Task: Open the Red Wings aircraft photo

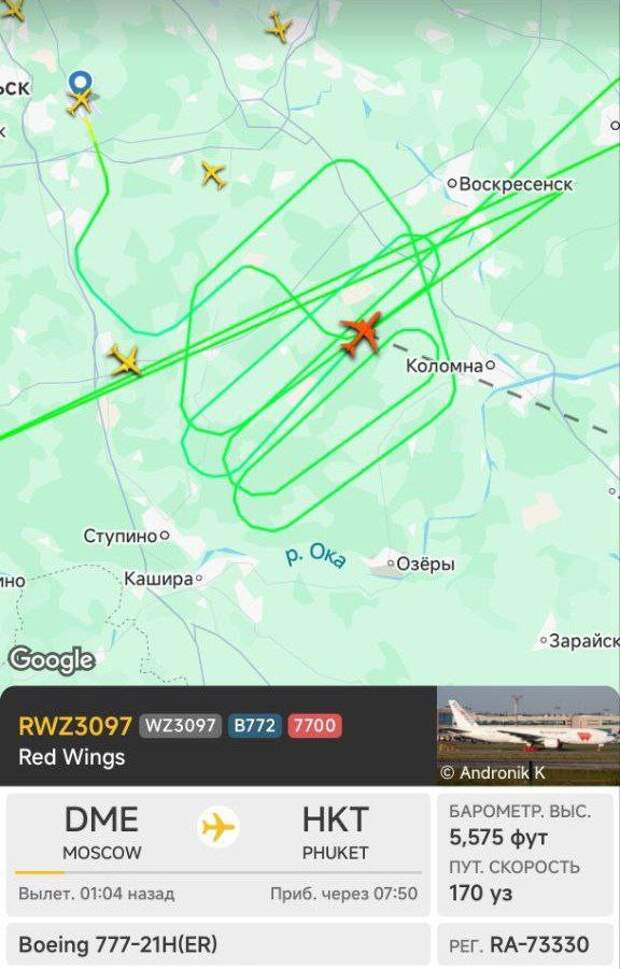Action: (529, 735)
